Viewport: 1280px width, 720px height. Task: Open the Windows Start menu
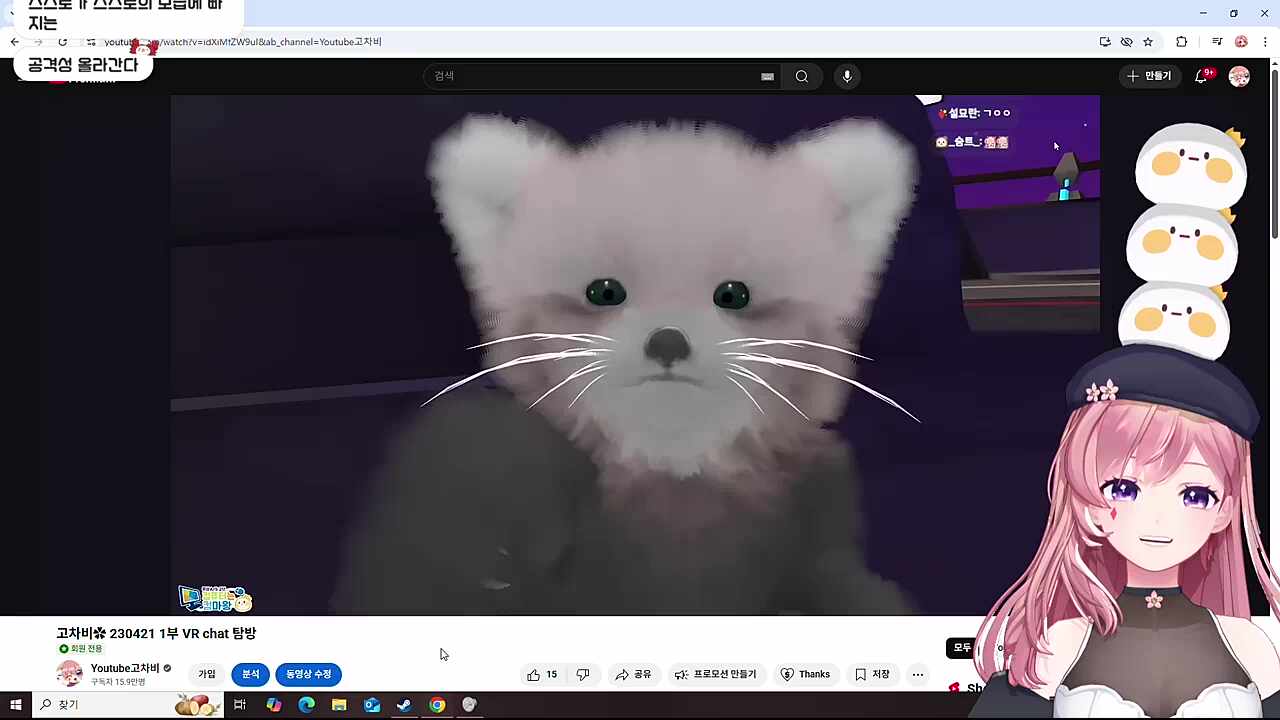pos(15,705)
